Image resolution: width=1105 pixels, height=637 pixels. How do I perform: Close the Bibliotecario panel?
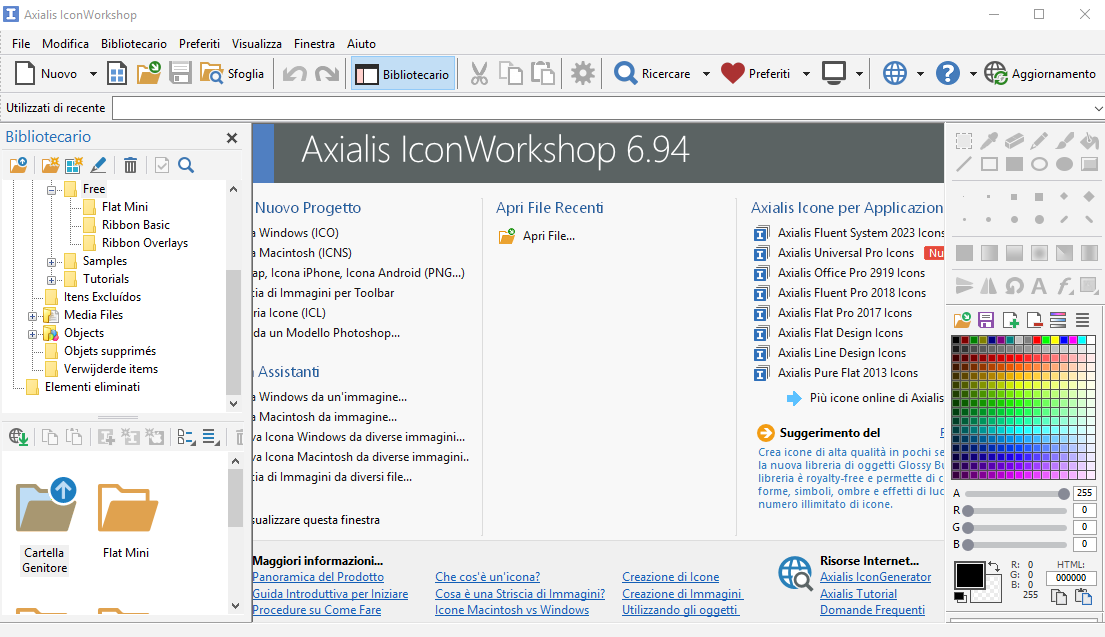coord(232,138)
